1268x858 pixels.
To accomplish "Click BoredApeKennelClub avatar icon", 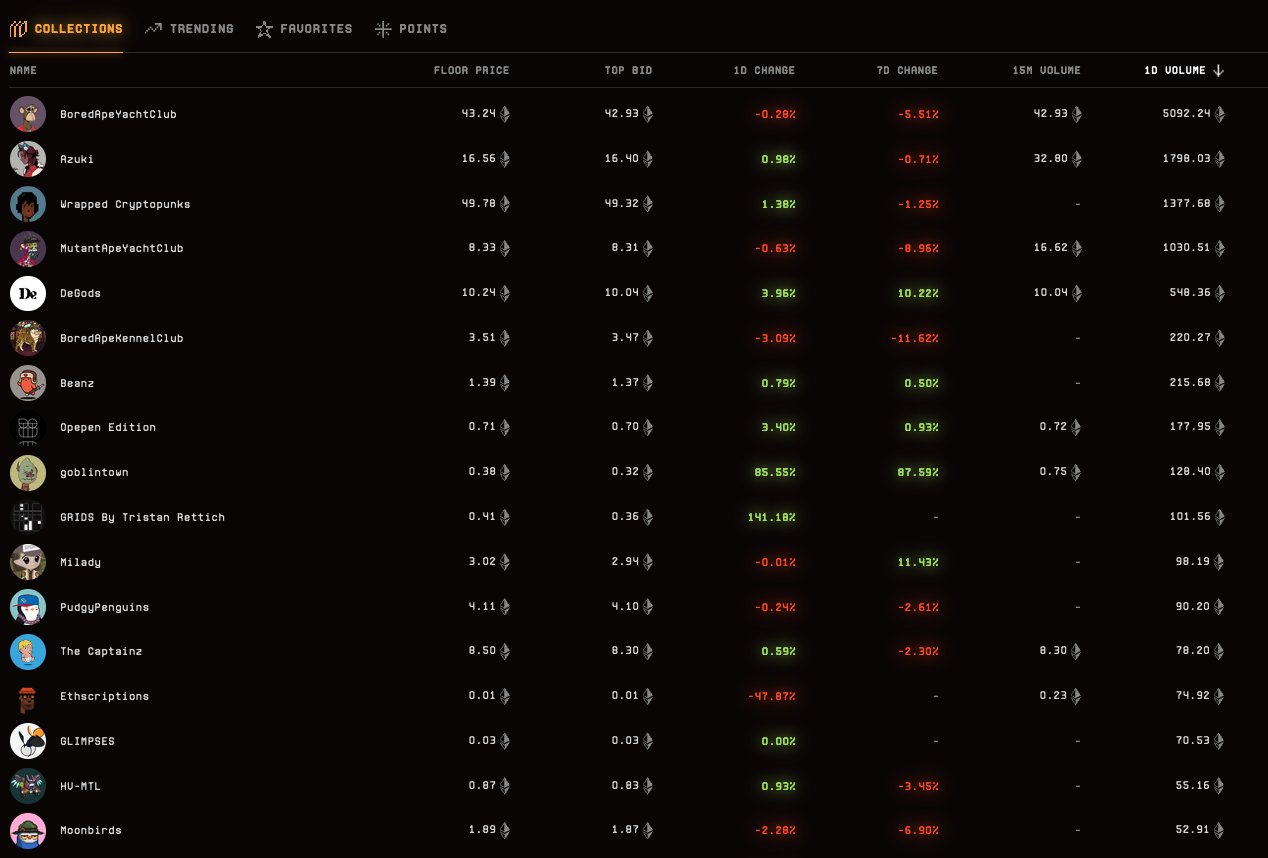I will (x=28, y=338).
